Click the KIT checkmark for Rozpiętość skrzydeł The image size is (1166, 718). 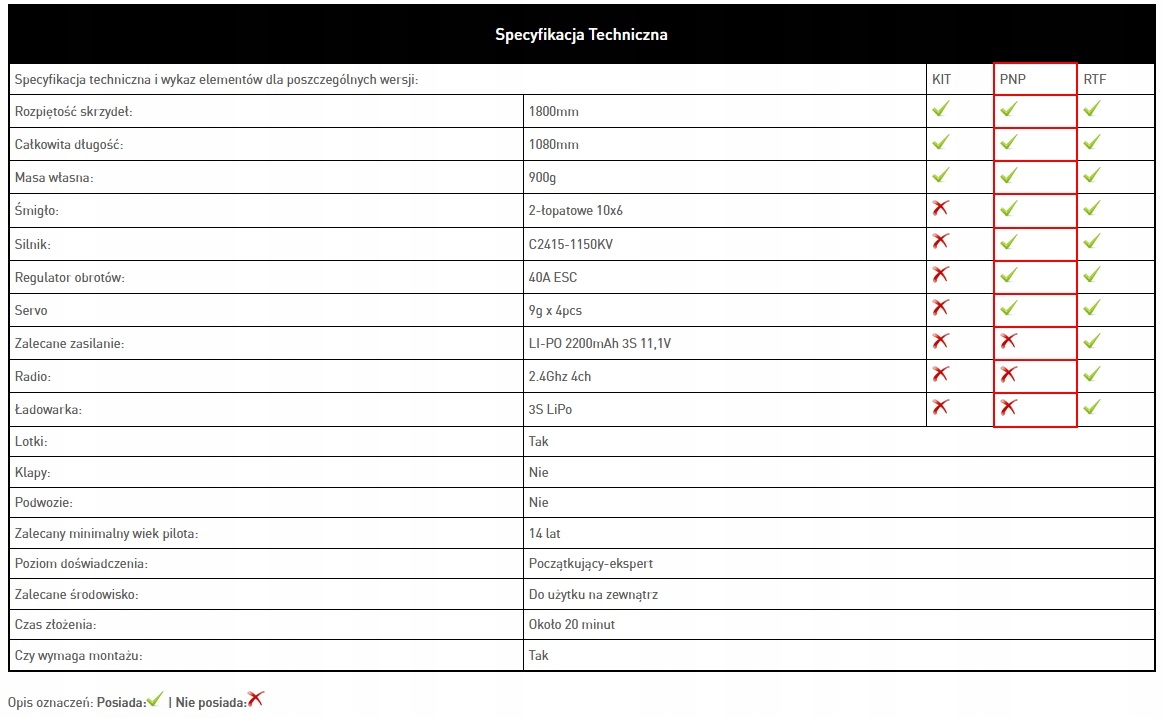[x=940, y=110]
